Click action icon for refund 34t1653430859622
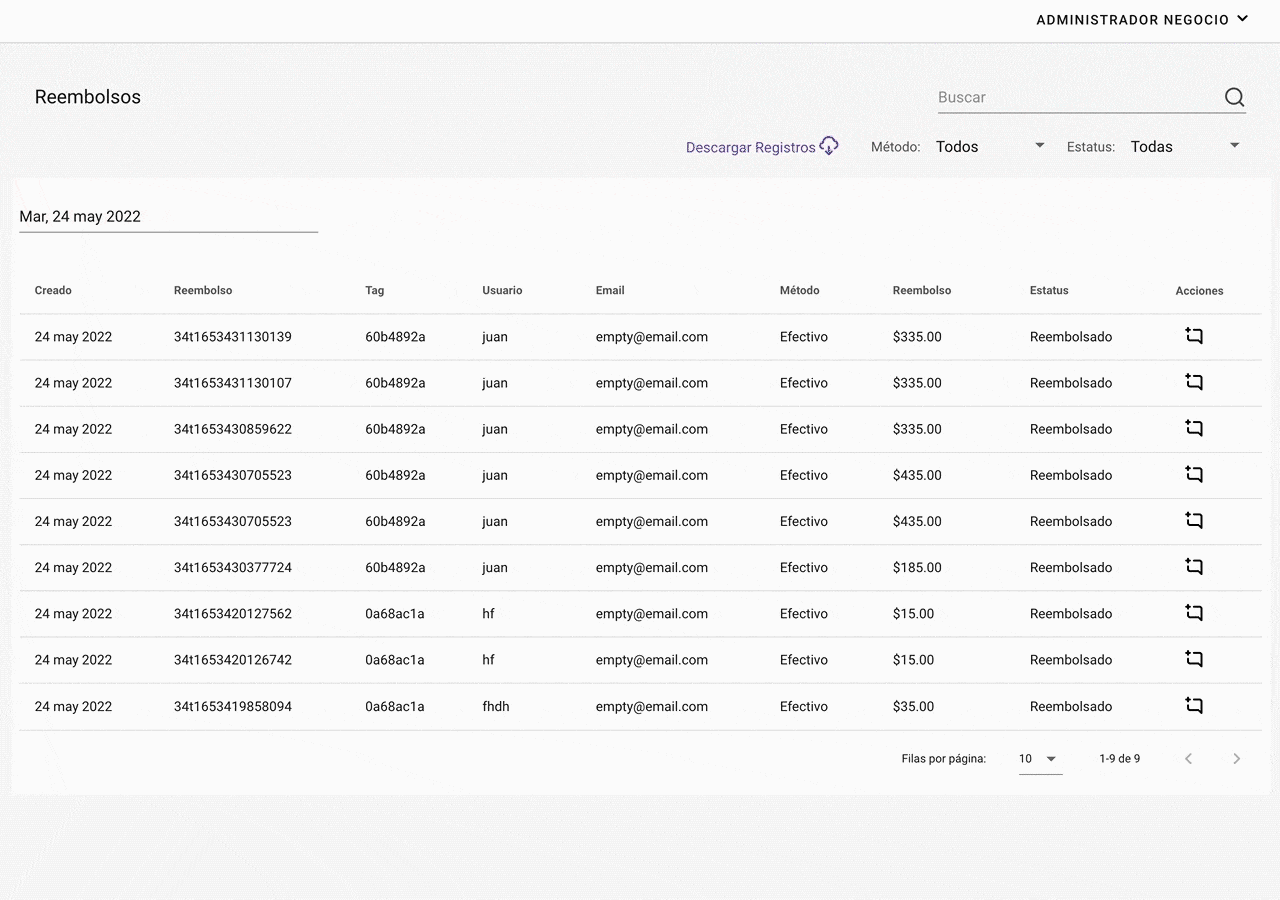Viewport: 1280px width, 900px height. (1194, 428)
